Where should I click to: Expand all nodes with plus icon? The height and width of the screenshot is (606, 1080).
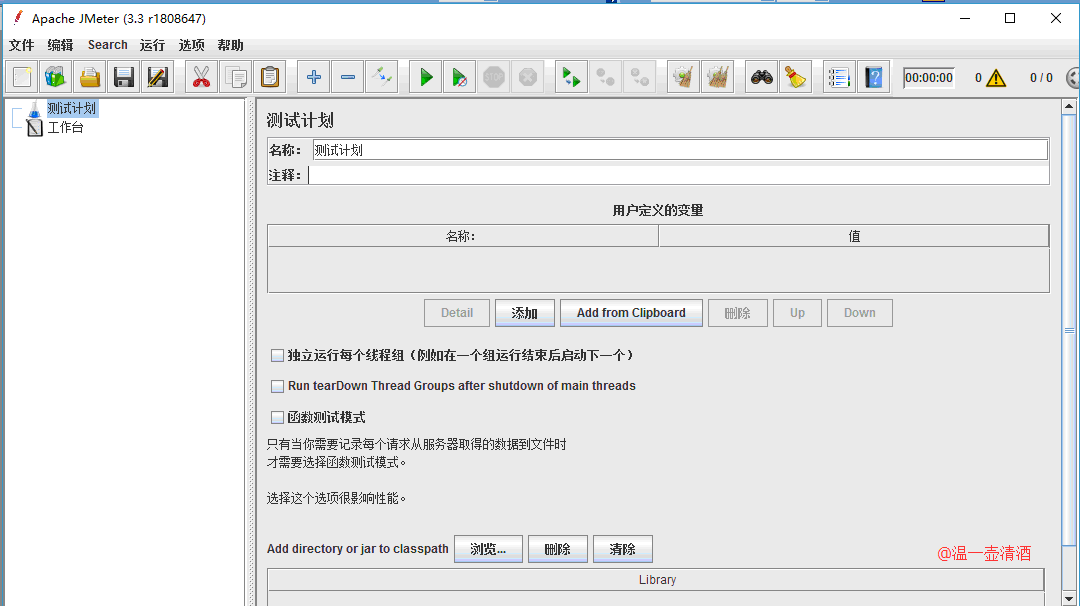click(314, 77)
